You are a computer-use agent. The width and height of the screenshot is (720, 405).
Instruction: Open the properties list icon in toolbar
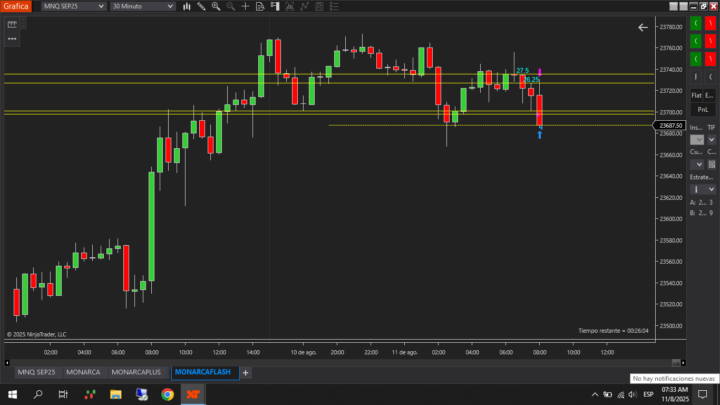click(x=334, y=6)
